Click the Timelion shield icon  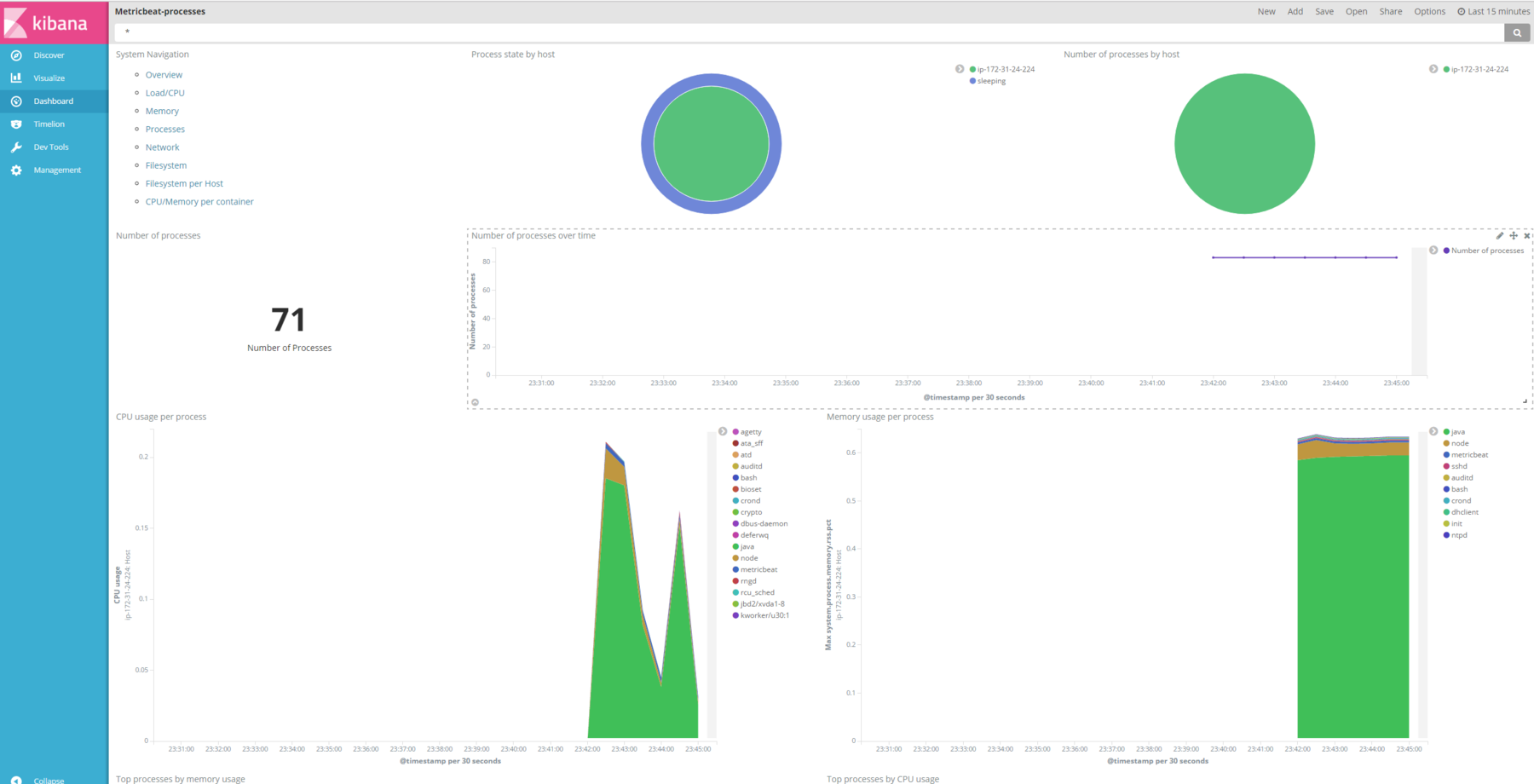pyautogui.click(x=16, y=124)
